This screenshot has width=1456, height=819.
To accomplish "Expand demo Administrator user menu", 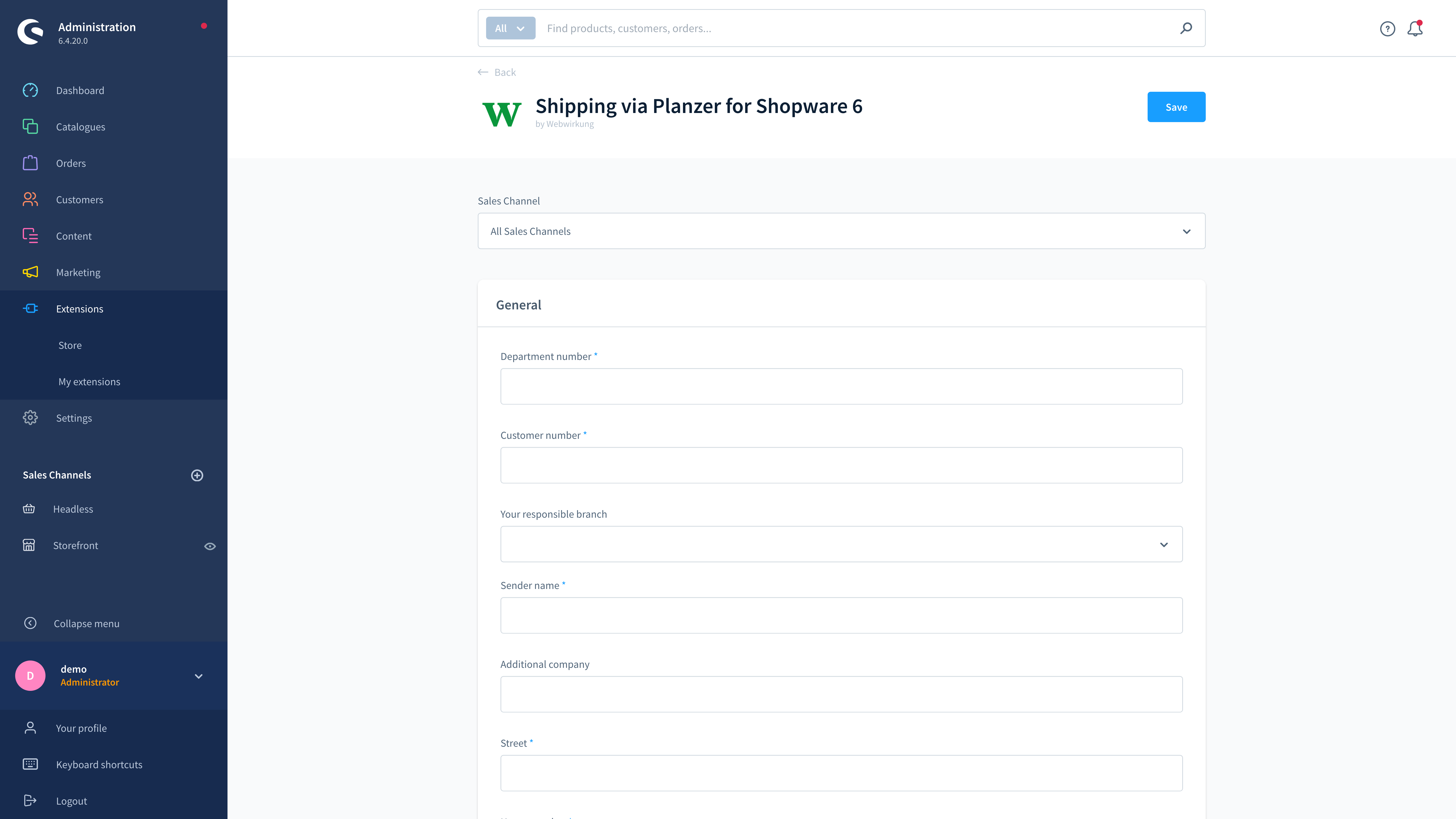I will (x=198, y=676).
